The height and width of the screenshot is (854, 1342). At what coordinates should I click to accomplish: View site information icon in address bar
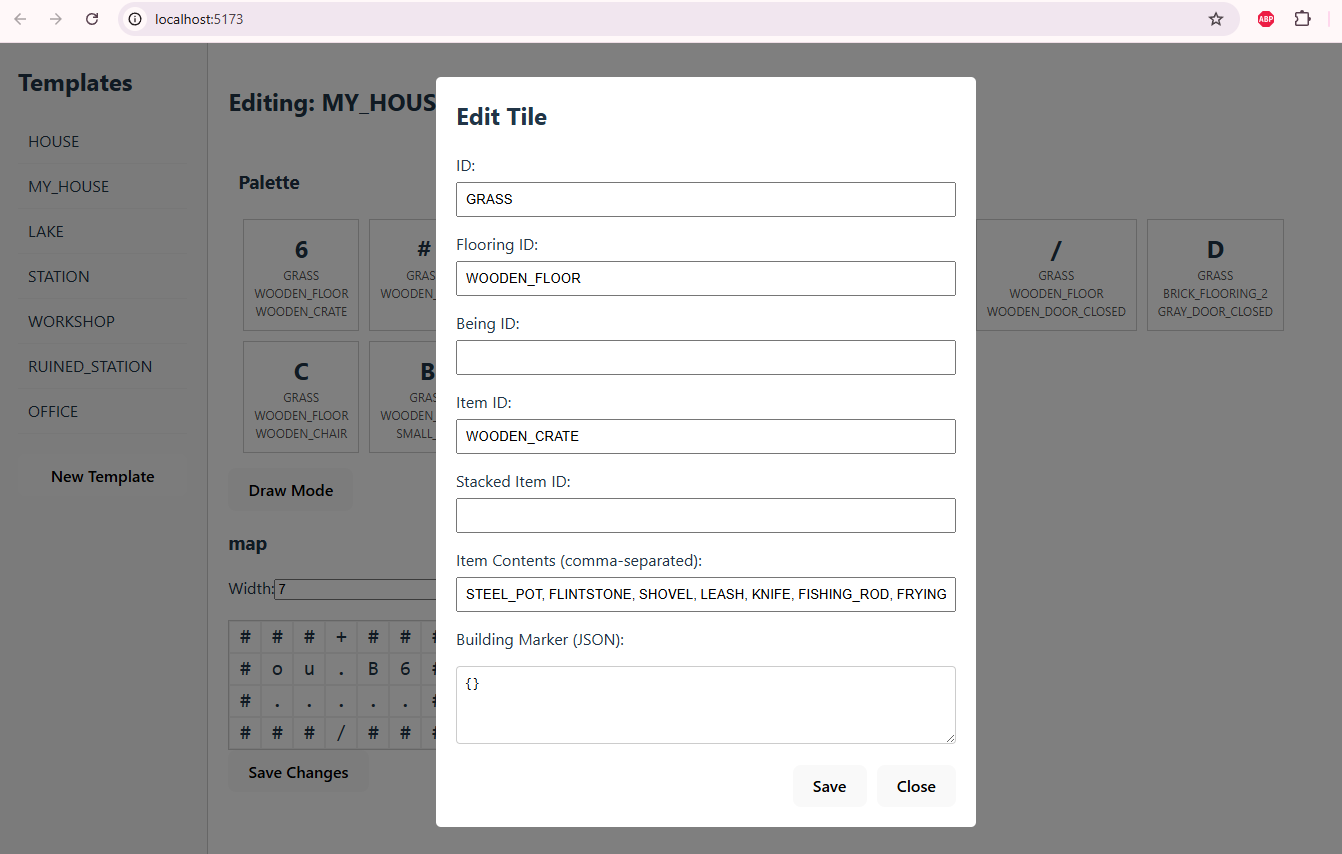click(x=135, y=19)
